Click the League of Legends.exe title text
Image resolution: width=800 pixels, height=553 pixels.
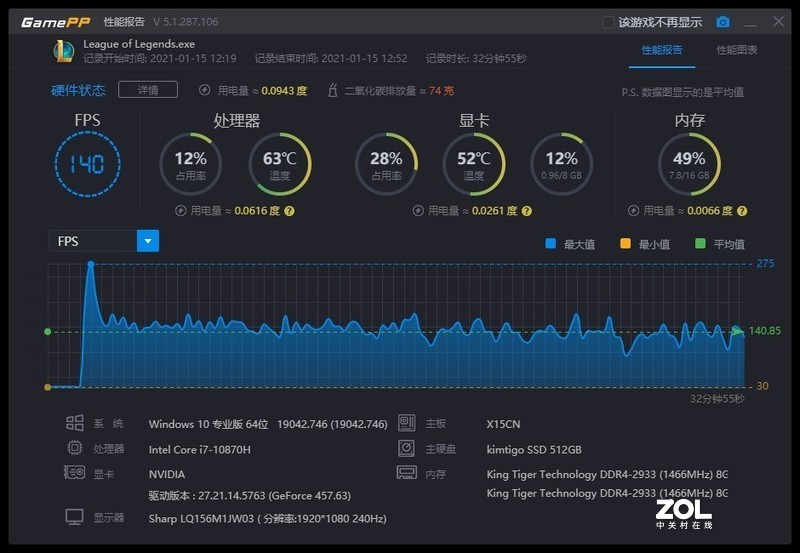coord(139,44)
